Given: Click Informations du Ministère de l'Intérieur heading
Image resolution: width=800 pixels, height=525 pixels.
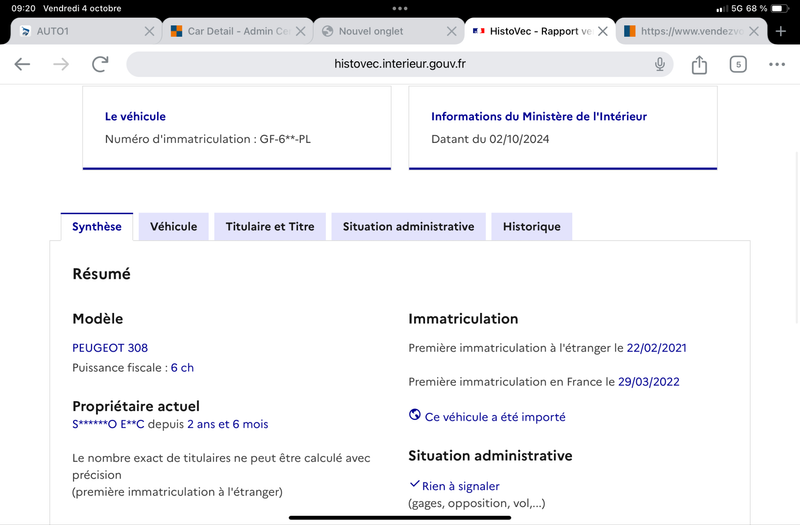Looking at the screenshot, I should coord(539,116).
